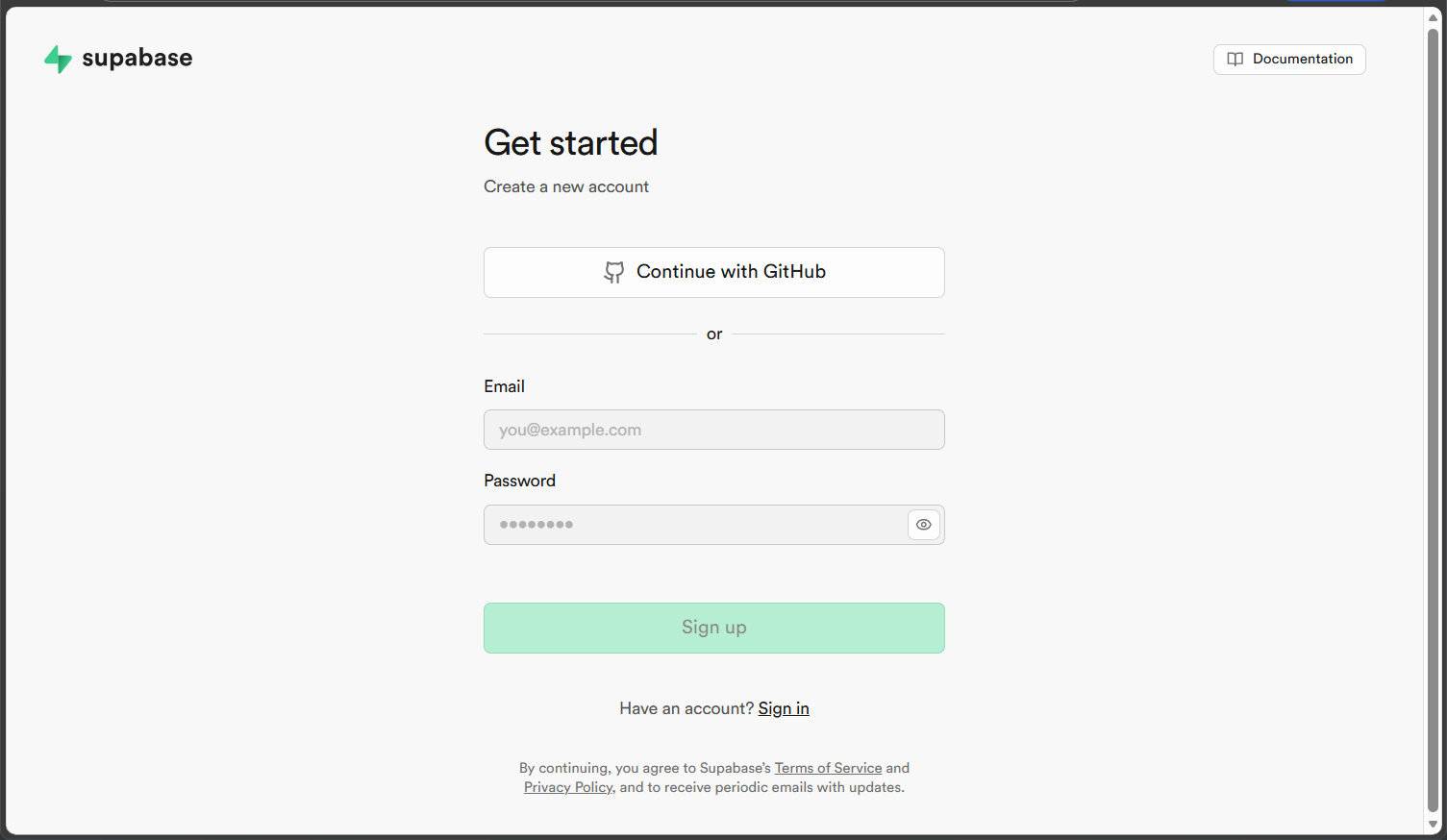Viewport: 1447px width, 840px height.
Task: Open the Privacy Policy link
Action: coord(568,787)
